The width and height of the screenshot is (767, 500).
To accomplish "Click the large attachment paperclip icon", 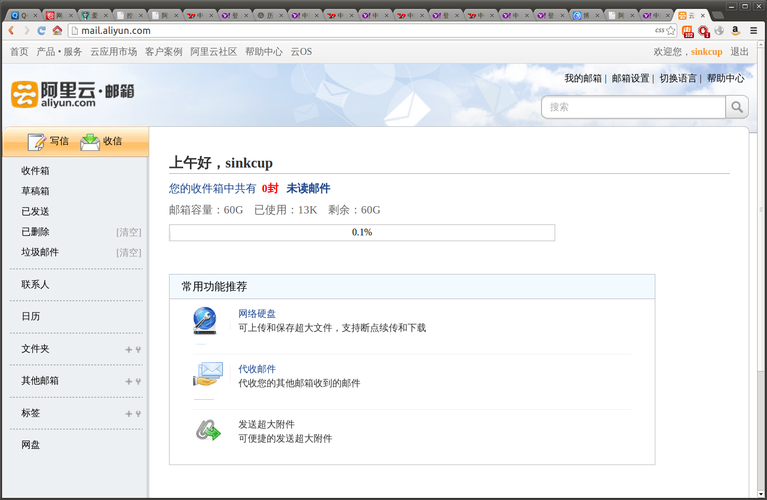I will pyautogui.click(x=207, y=431).
